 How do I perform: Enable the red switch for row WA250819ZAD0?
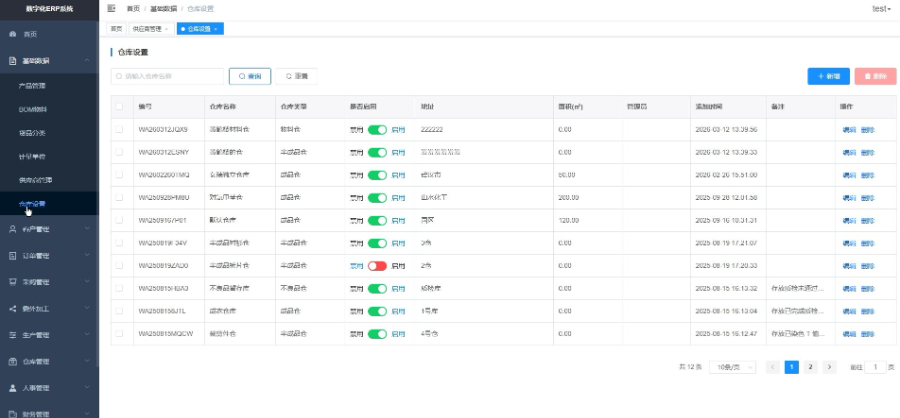[377, 266]
